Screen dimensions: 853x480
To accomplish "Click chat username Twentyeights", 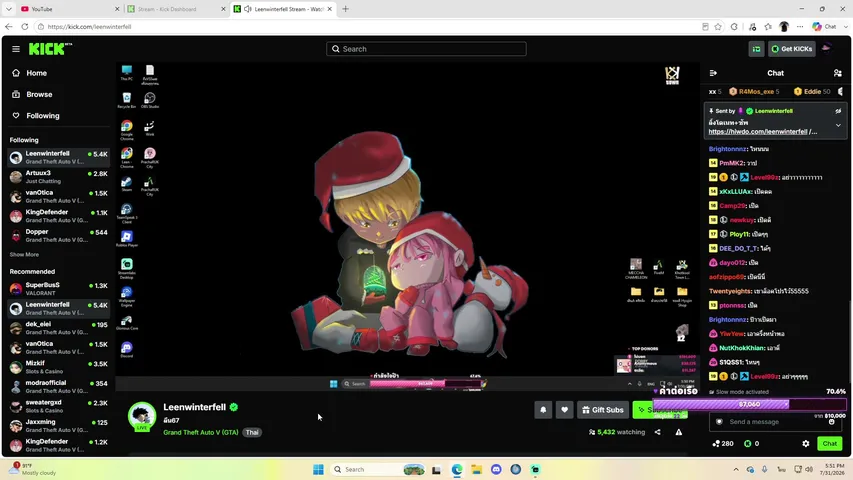I will click(x=730, y=291).
